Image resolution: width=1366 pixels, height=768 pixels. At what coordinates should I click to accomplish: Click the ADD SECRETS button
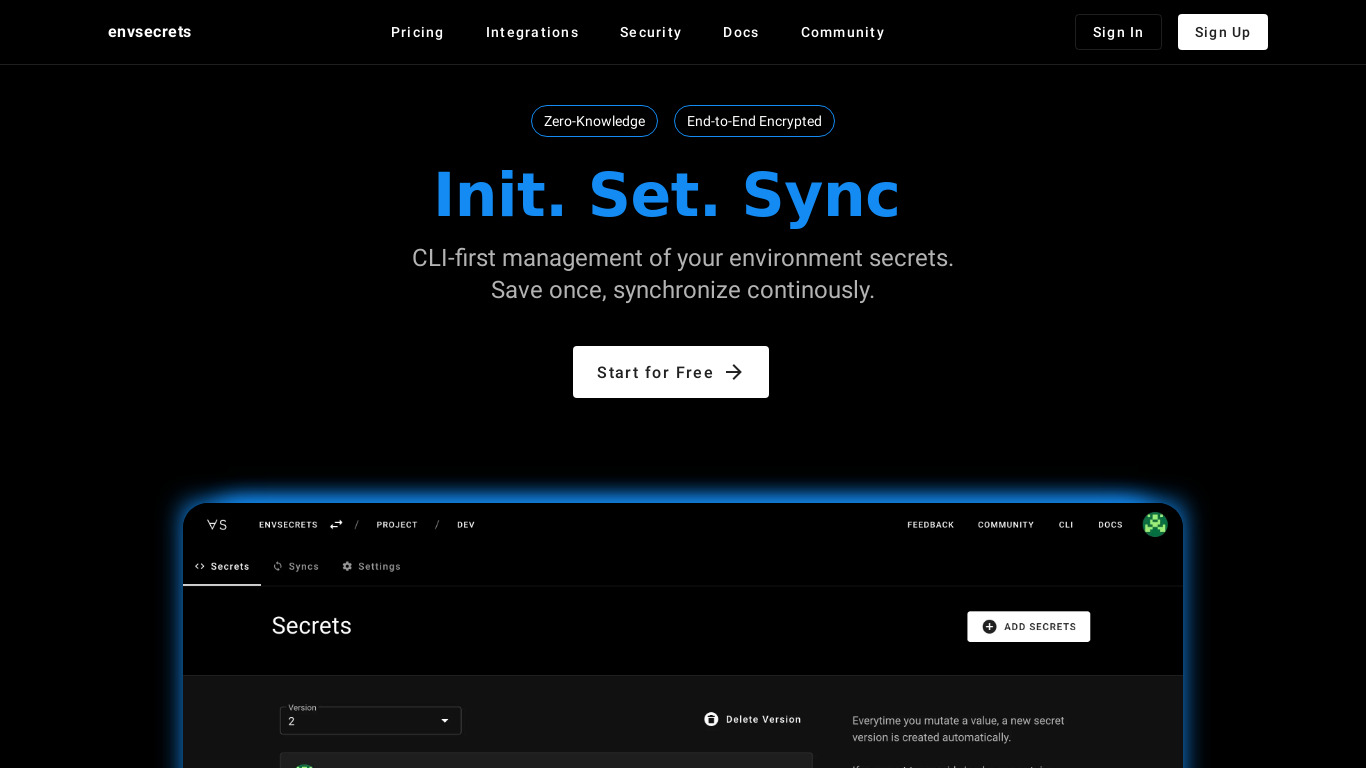pos(1028,627)
